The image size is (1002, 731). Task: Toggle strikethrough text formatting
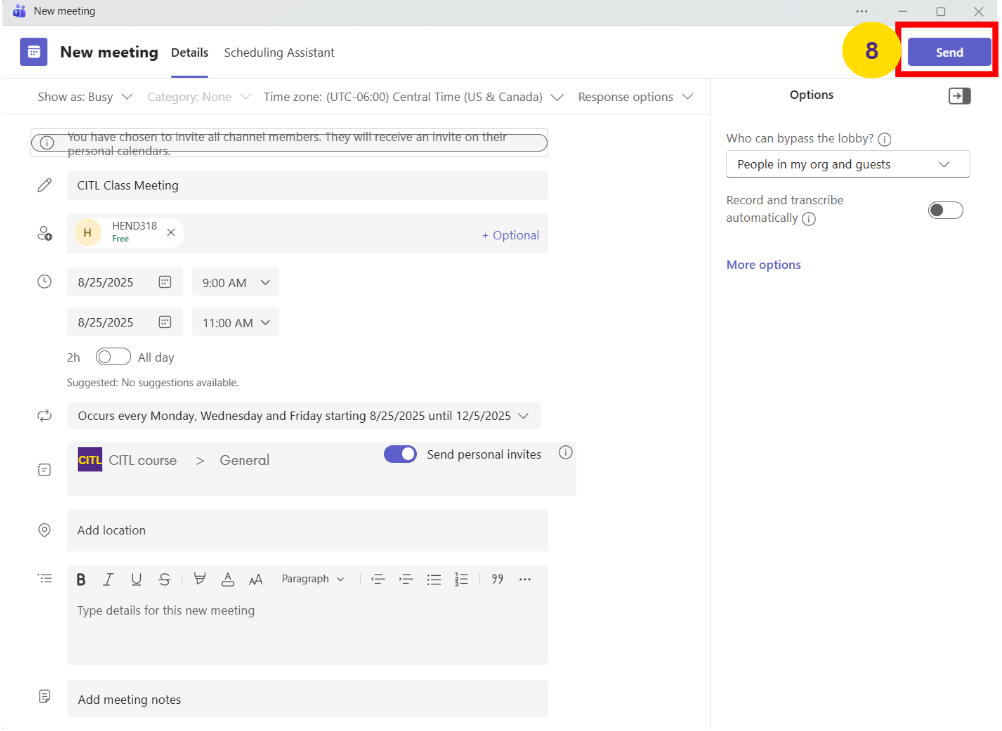coord(164,579)
